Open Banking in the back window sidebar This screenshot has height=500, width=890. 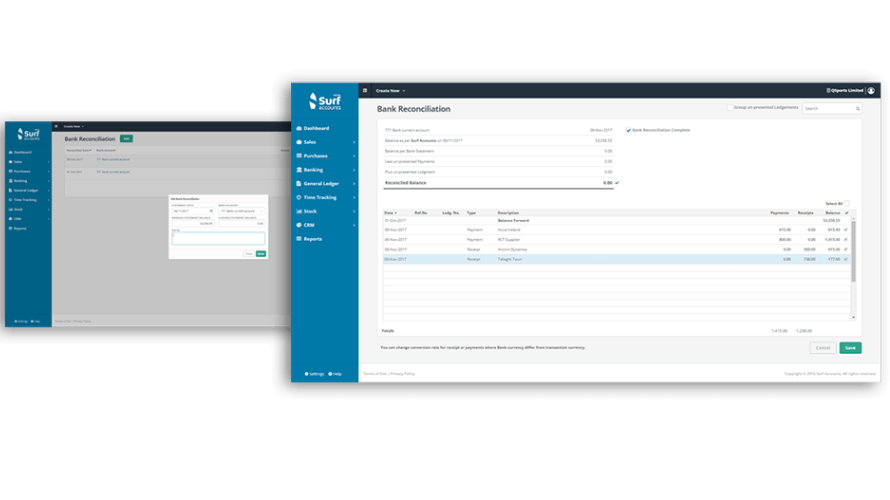click(20, 181)
